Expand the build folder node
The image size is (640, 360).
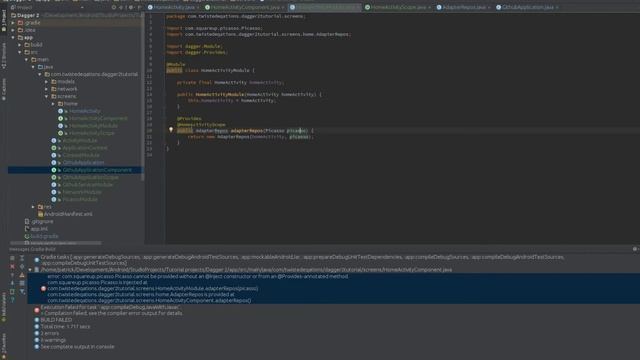(x=20, y=45)
